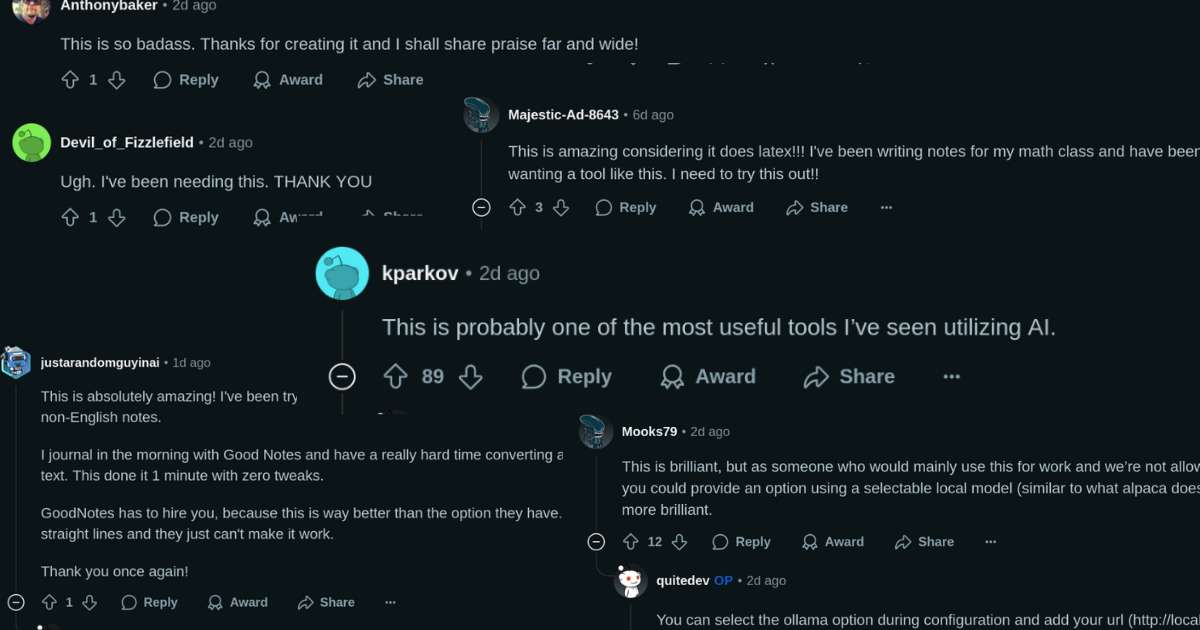Reply to kparkov's comment

point(566,376)
